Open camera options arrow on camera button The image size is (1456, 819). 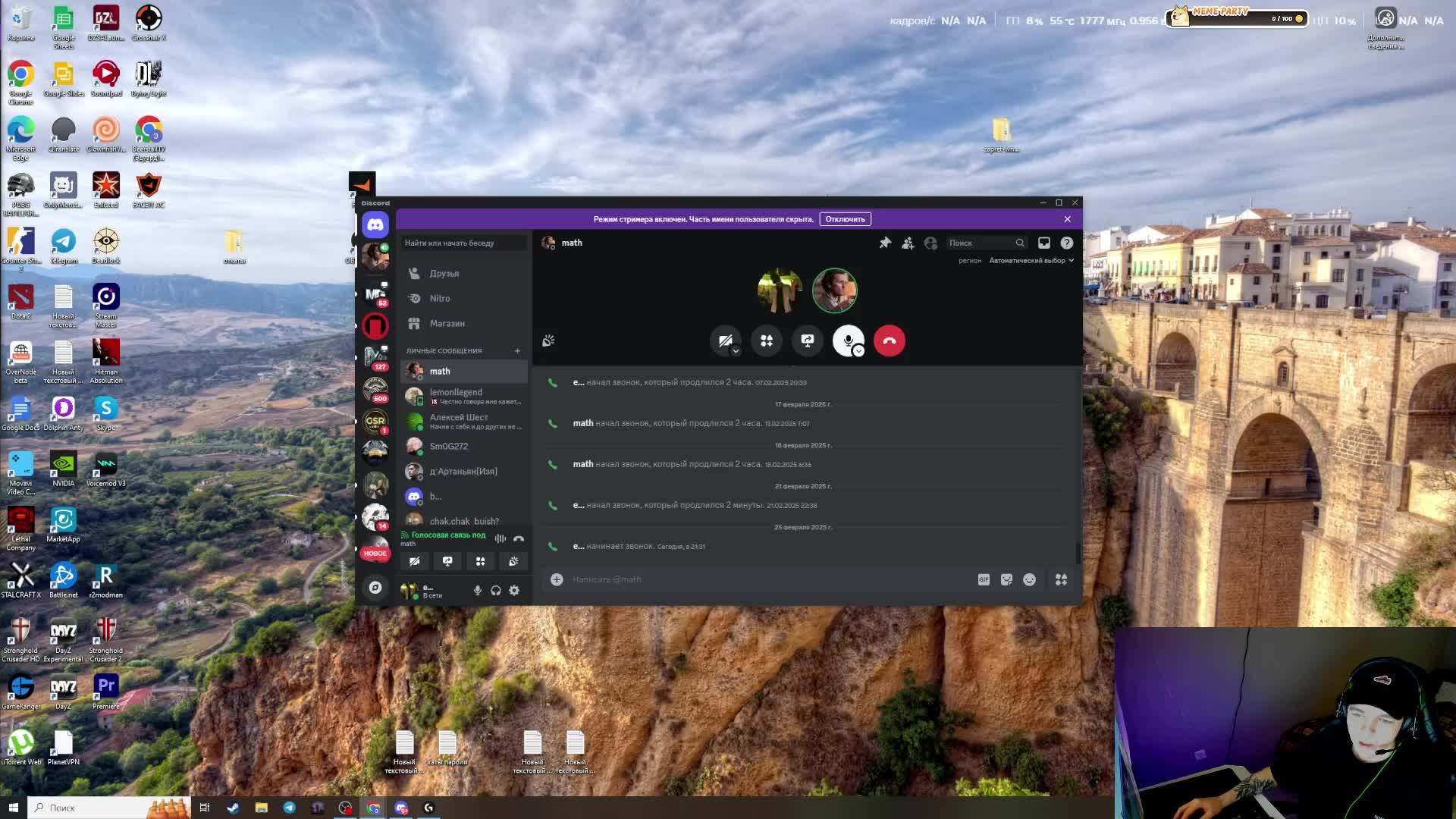click(736, 351)
